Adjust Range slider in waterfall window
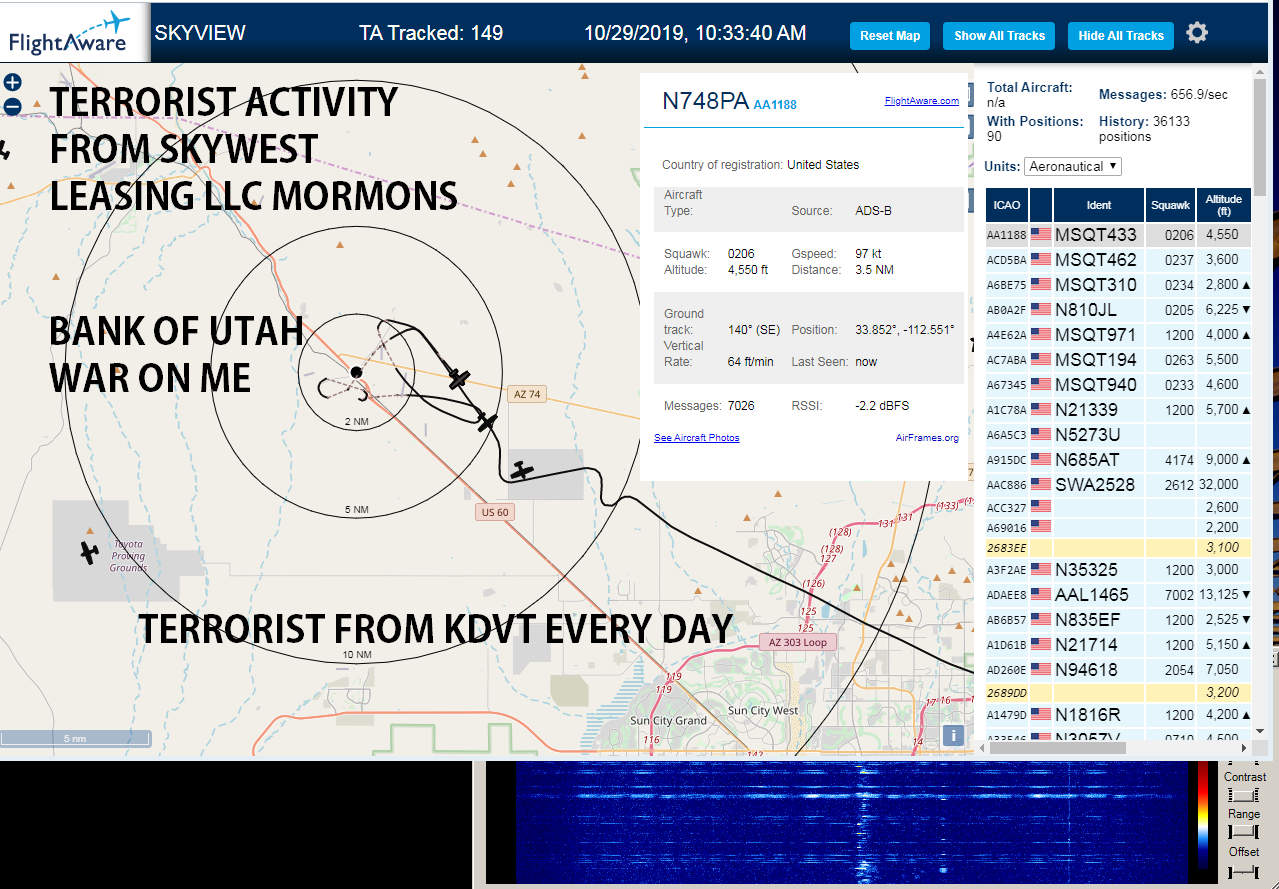Screen dimensions: 1279x889 click(x=1244, y=832)
